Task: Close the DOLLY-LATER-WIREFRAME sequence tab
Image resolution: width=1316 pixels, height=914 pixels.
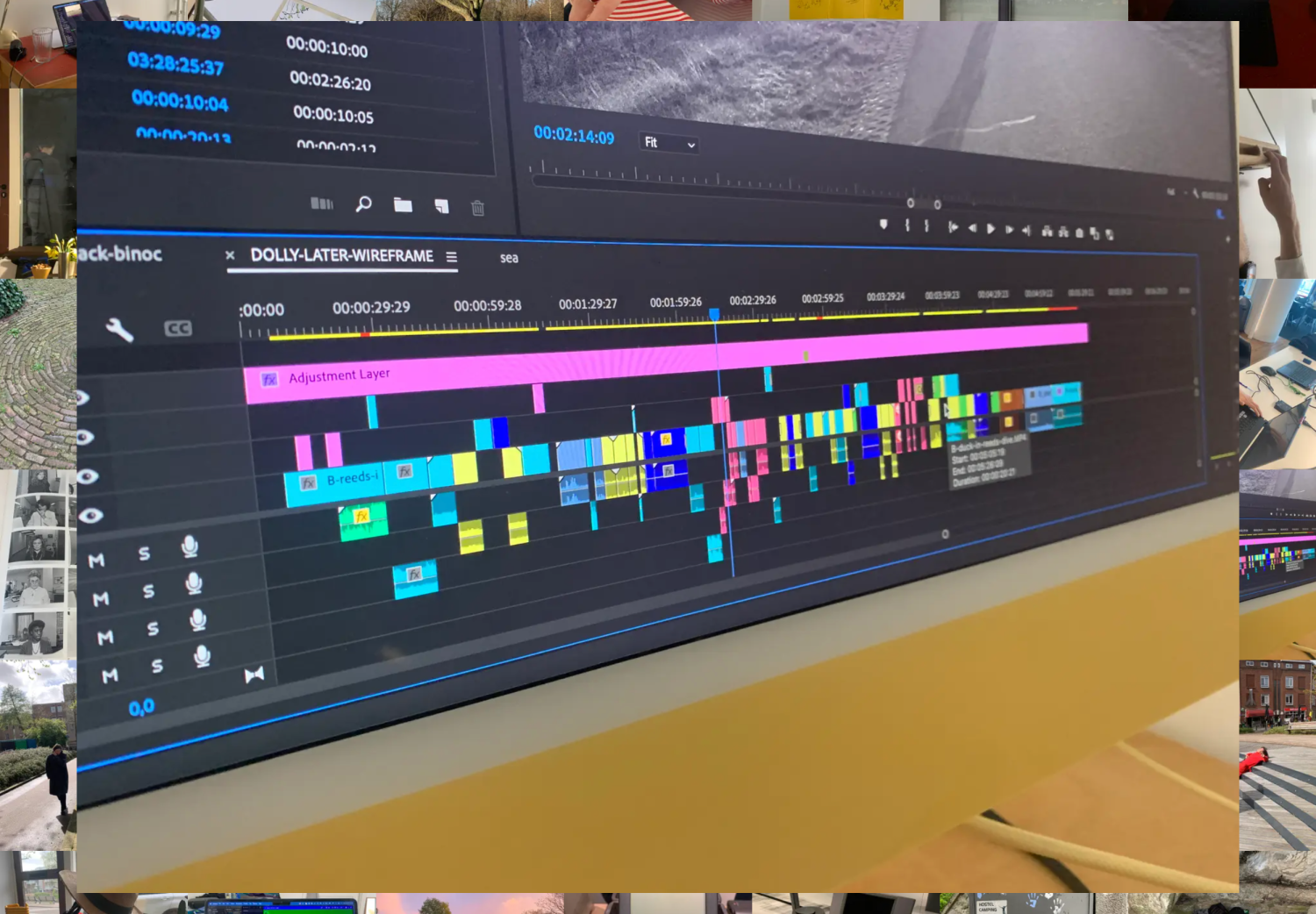Action: pyautogui.click(x=230, y=255)
